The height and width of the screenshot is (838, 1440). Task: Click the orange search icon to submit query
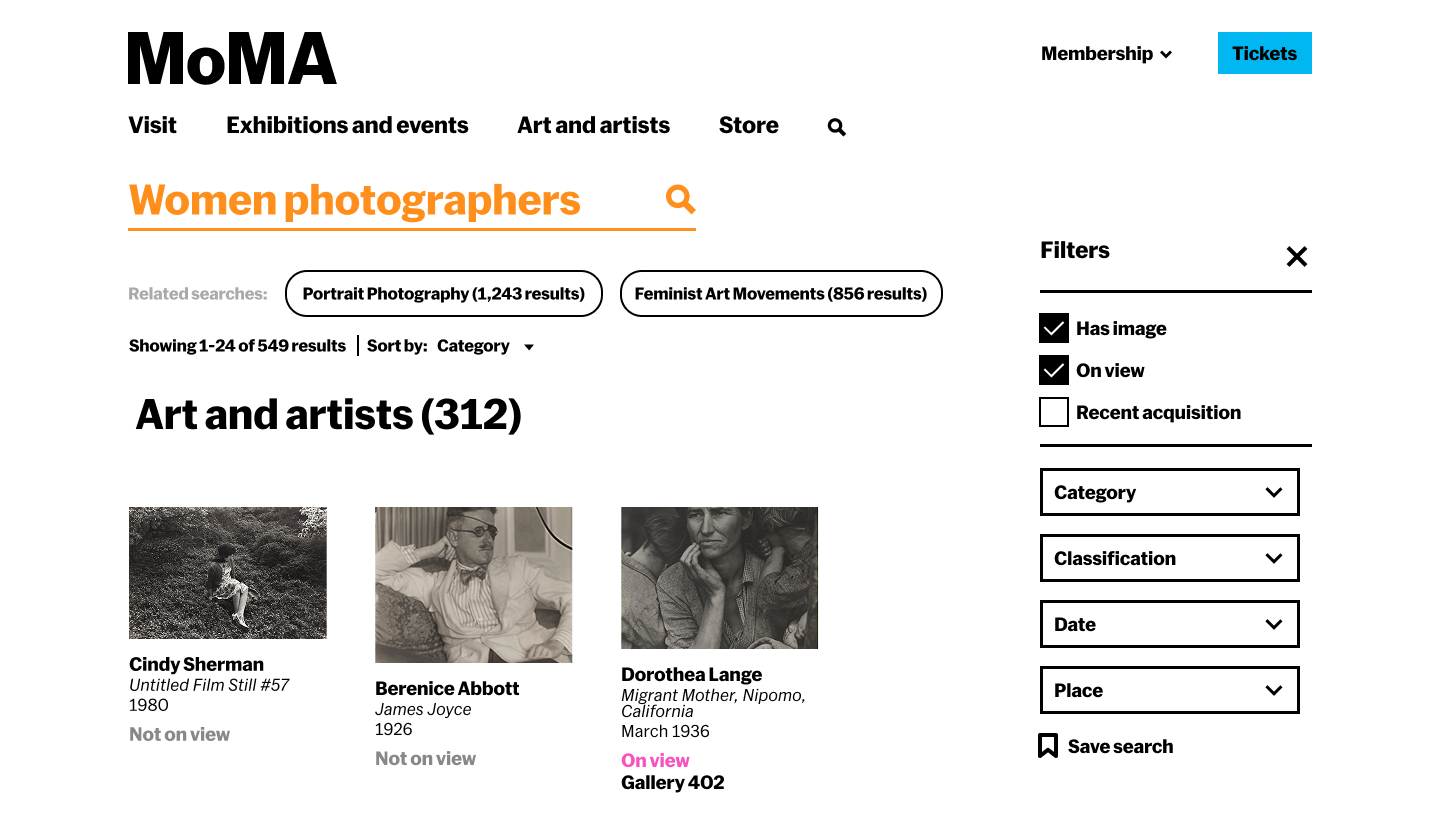point(680,199)
